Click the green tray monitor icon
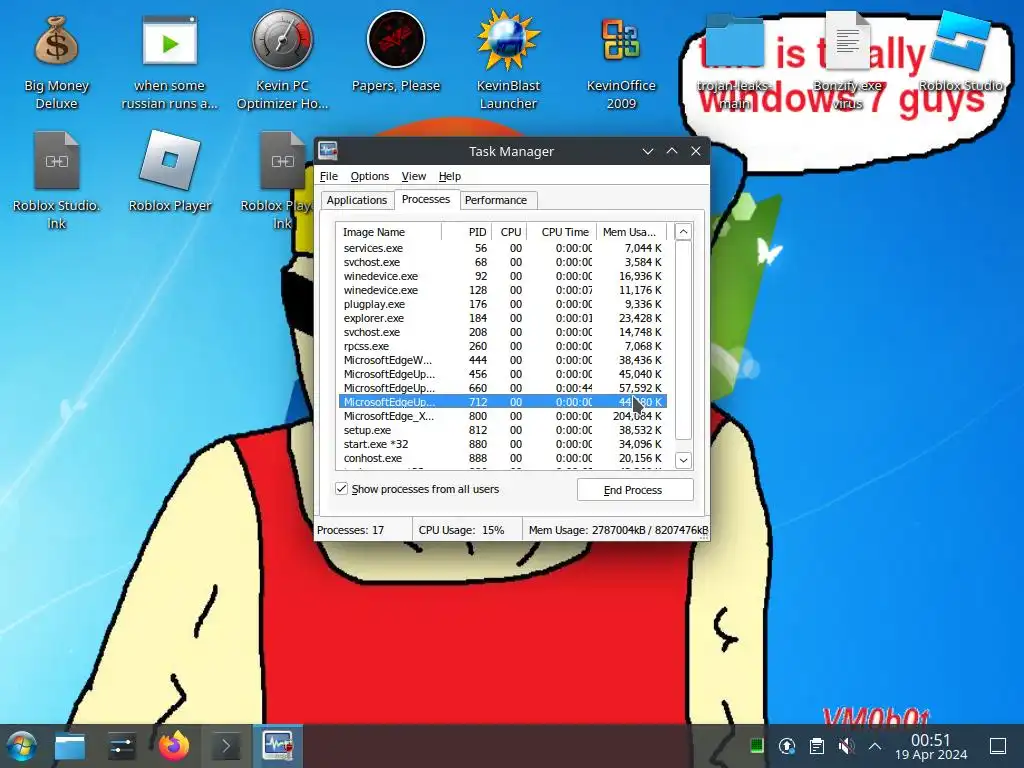The width and height of the screenshot is (1024, 768). (x=757, y=746)
